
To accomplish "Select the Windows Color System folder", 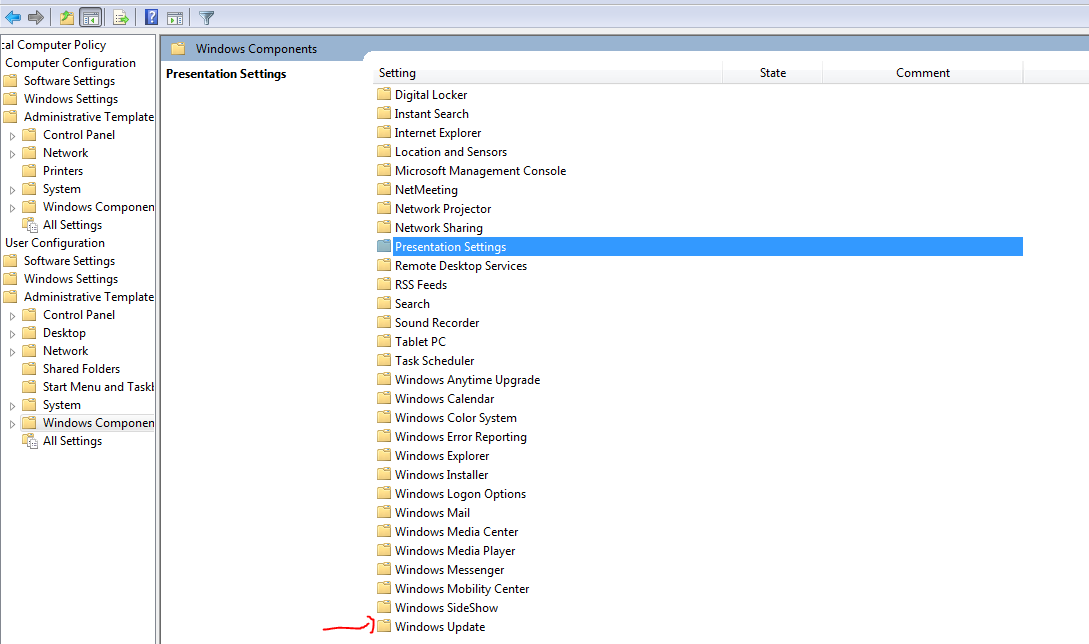I will [x=456, y=418].
